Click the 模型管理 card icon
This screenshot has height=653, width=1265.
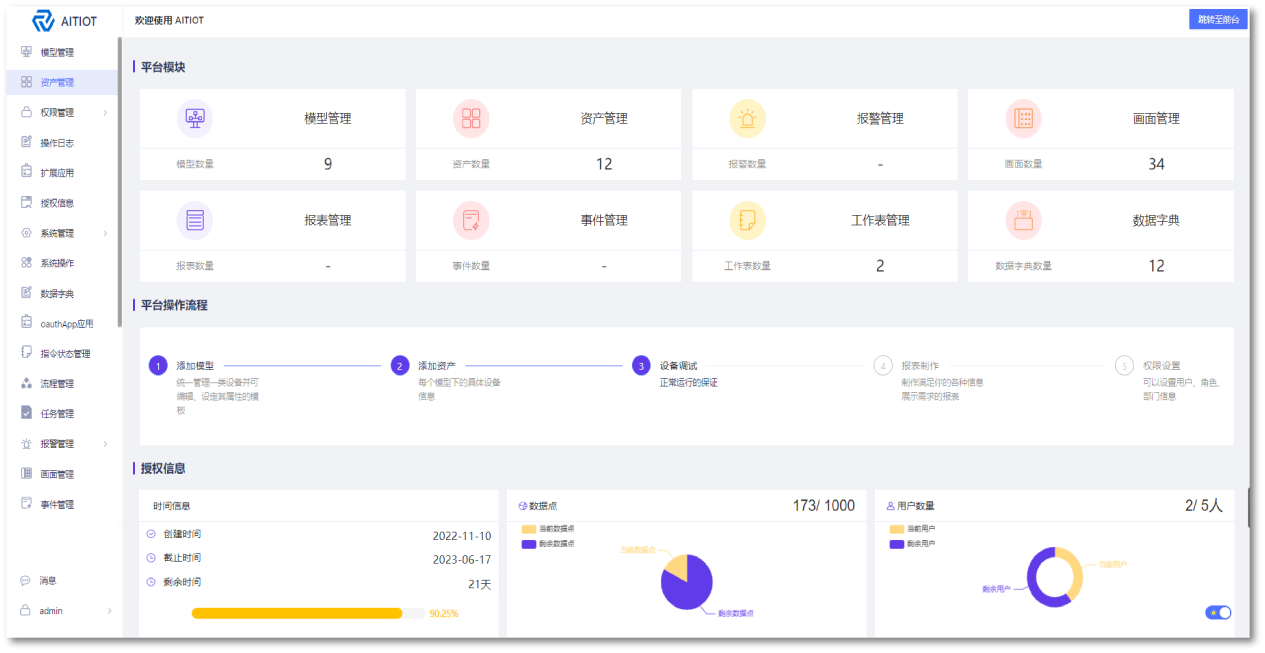tap(195, 118)
